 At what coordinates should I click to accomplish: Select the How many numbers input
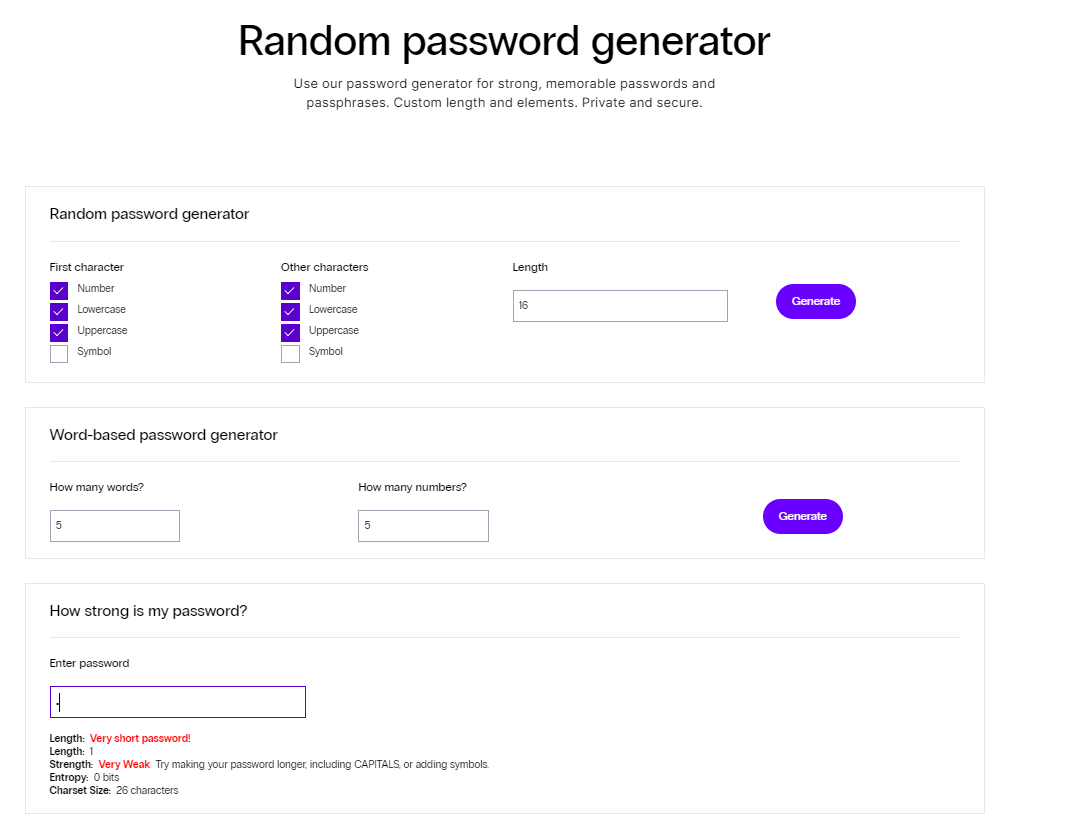[423, 526]
